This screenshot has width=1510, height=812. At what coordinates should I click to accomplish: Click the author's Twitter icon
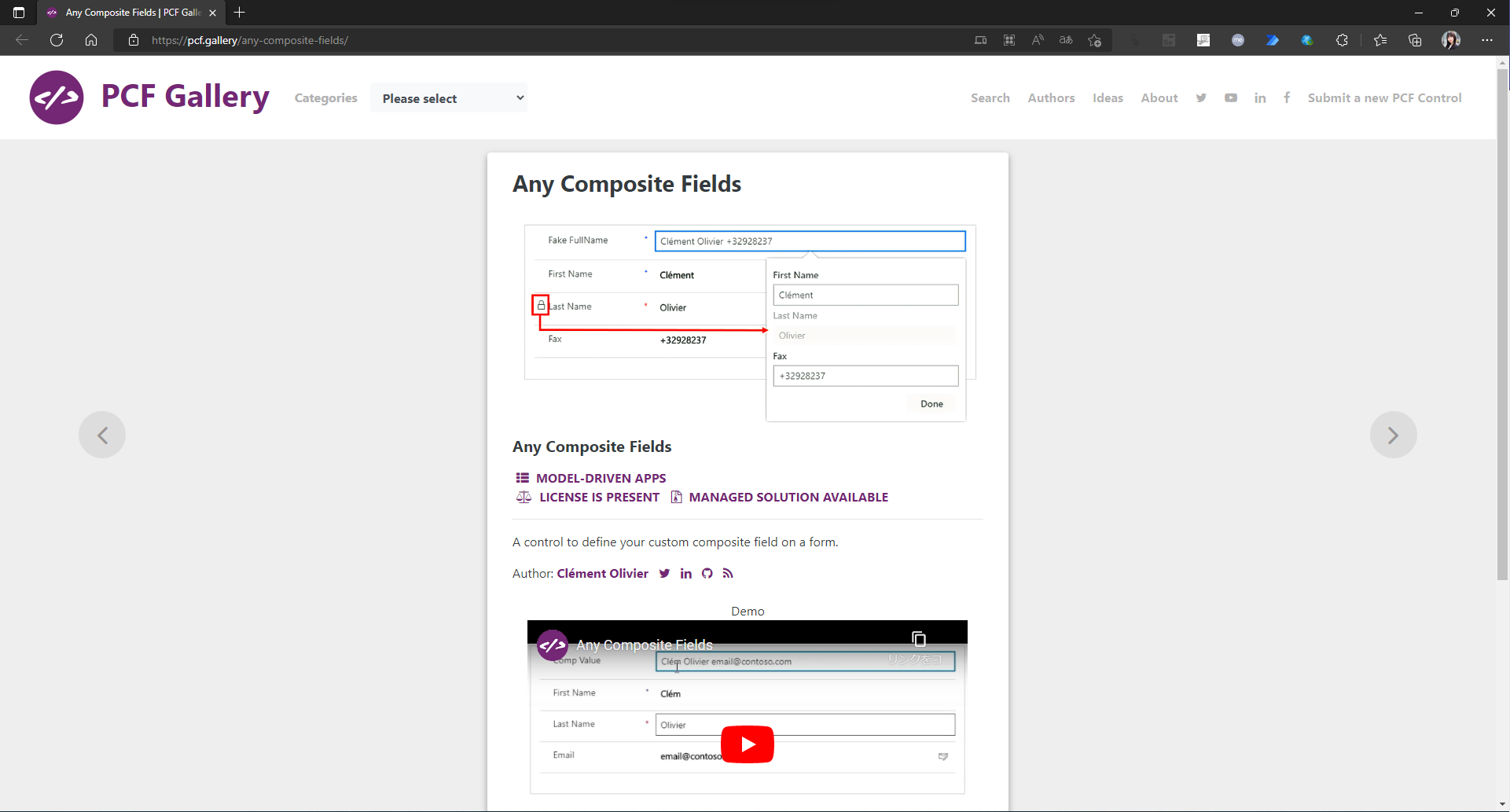point(664,573)
